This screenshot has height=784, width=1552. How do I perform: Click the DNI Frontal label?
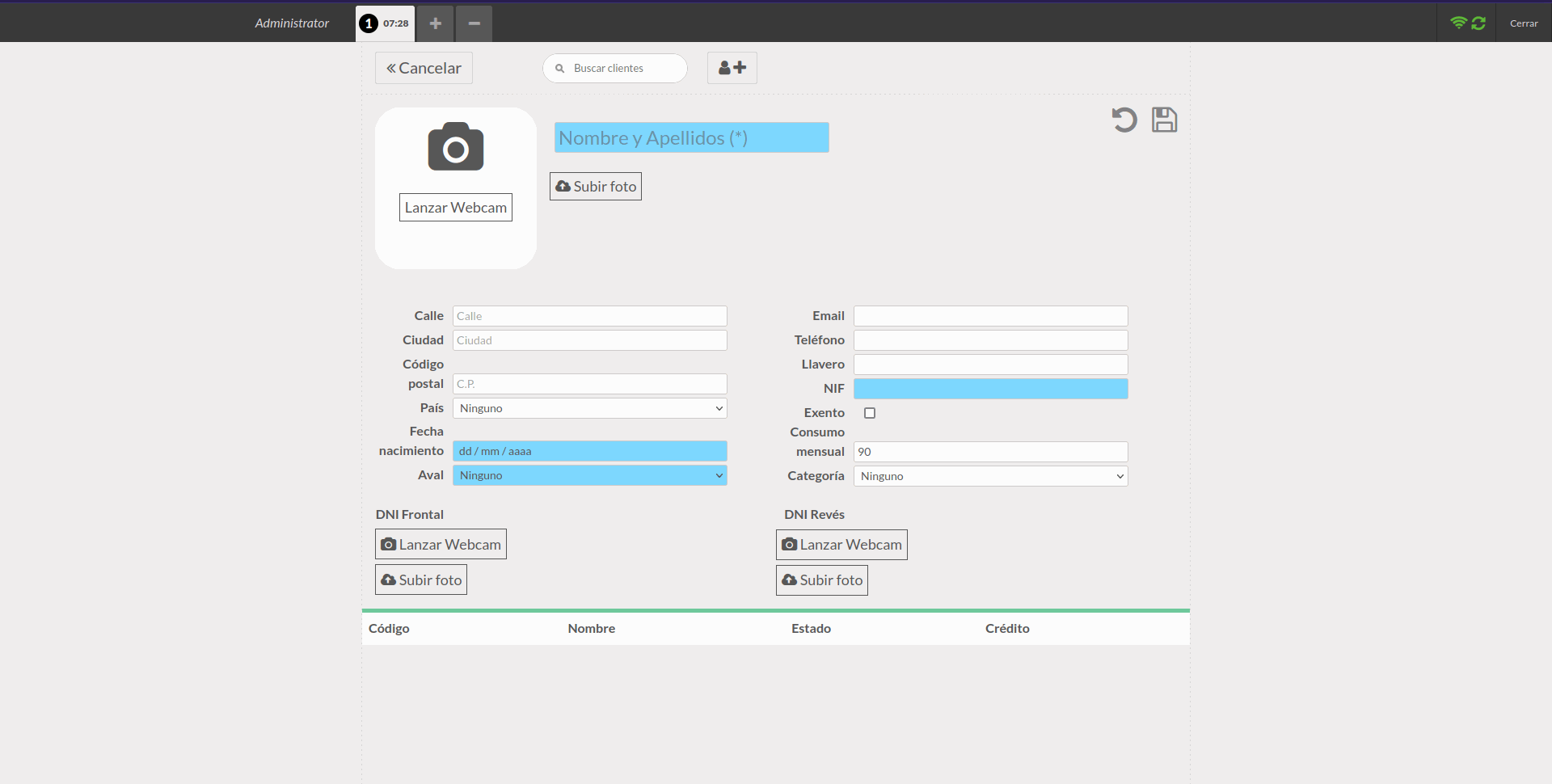click(410, 515)
